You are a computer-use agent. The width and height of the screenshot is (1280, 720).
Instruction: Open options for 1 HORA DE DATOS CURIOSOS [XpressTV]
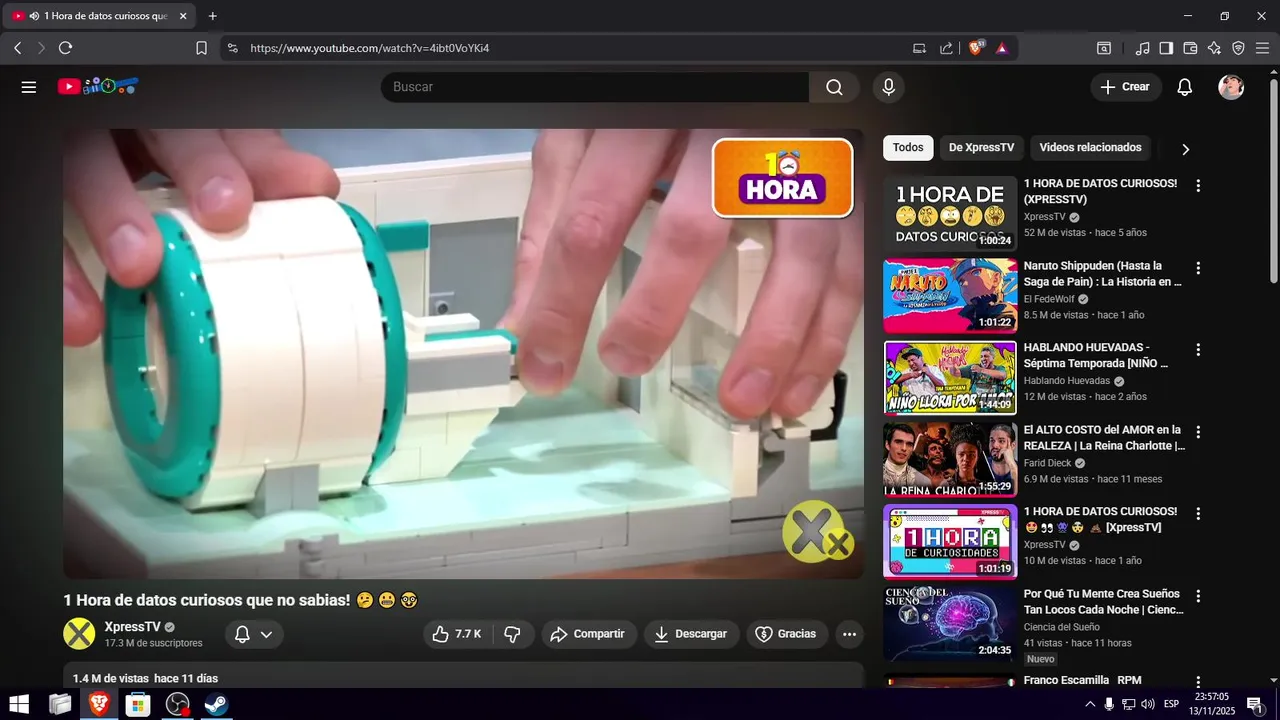(x=1198, y=514)
